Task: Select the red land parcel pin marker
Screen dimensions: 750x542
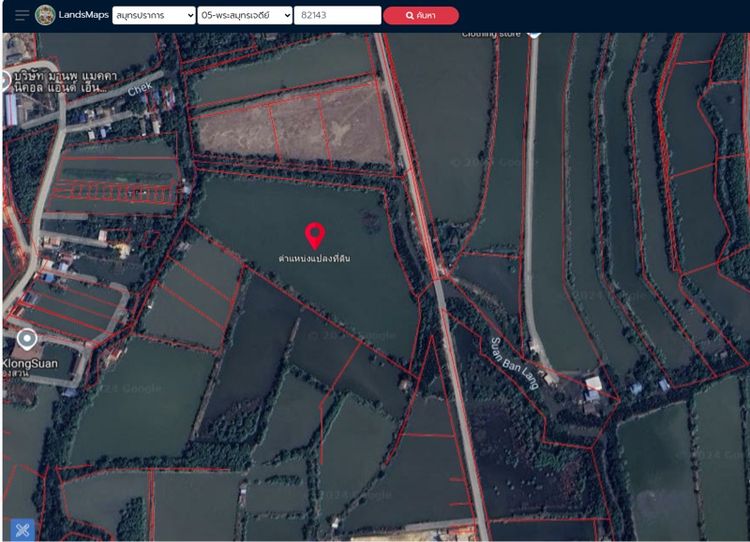Action: (x=315, y=235)
